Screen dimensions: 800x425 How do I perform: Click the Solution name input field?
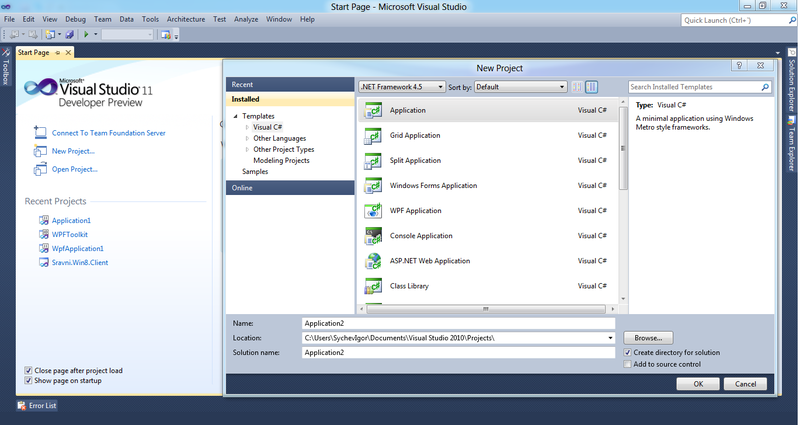pyautogui.click(x=458, y=353)
